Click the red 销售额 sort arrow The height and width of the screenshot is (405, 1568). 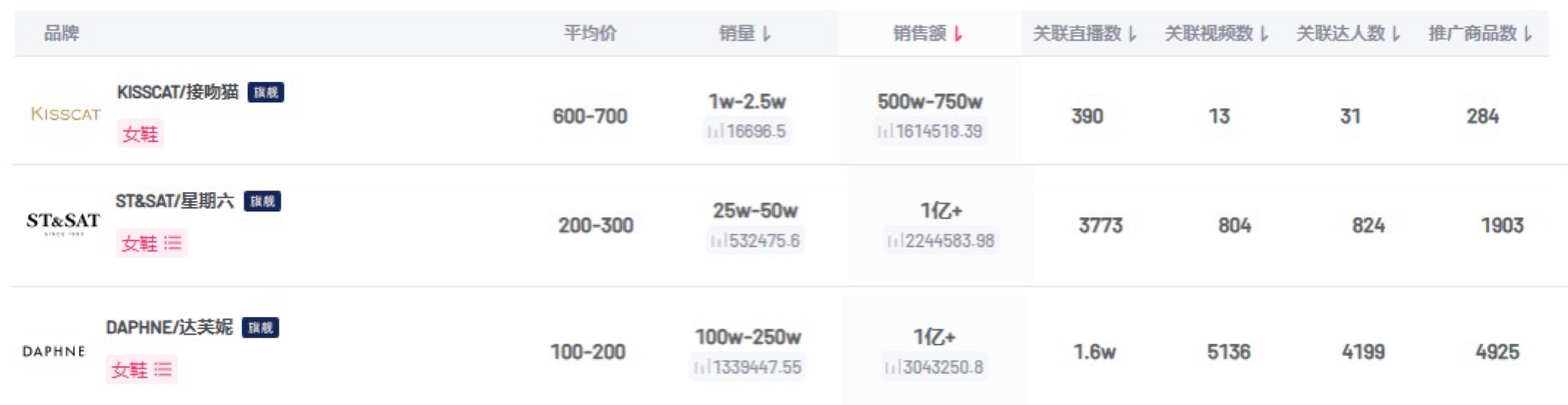click(x=958, y=34)
